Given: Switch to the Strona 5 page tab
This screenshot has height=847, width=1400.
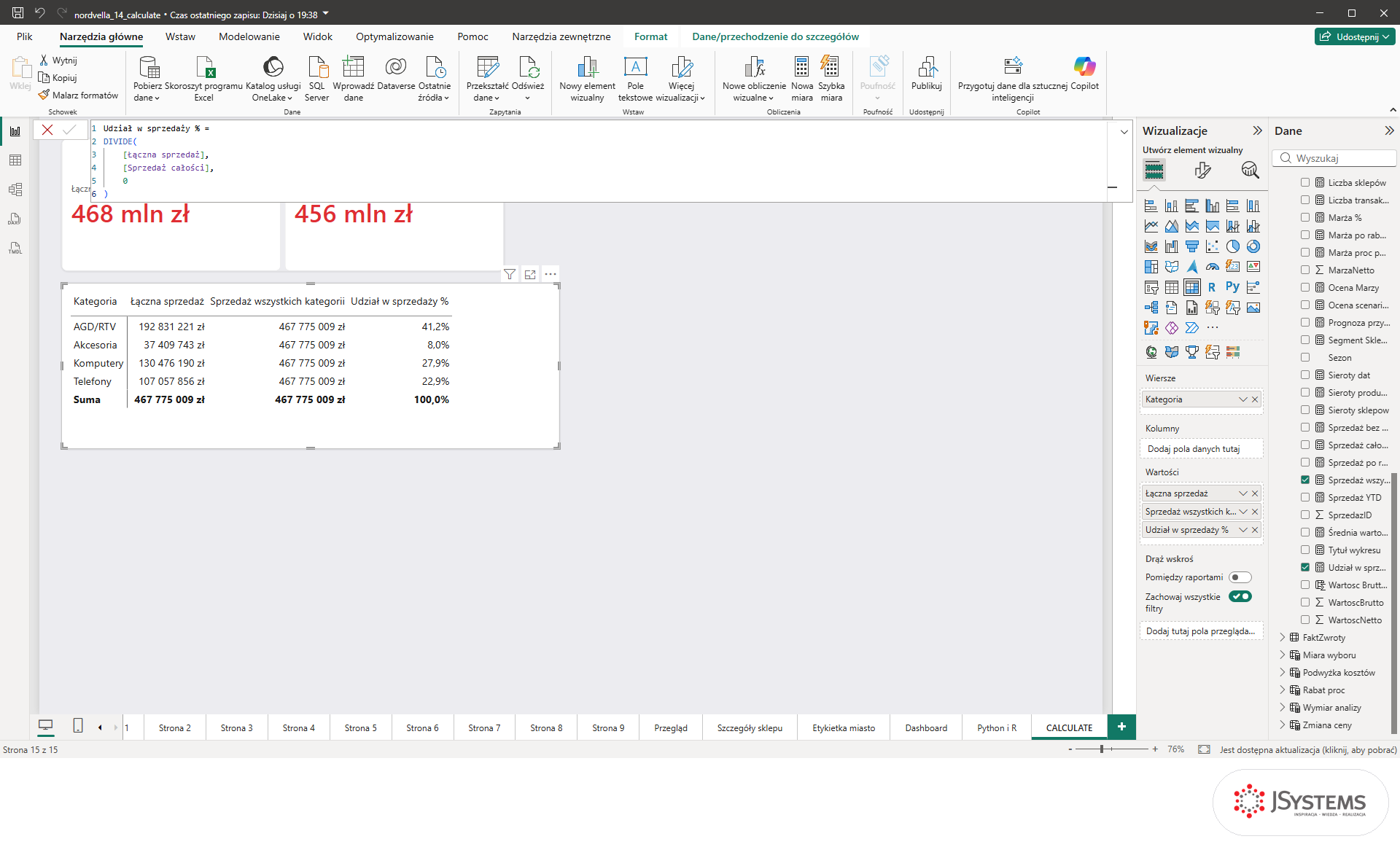Looking at the screenshot, I should click(x=361, y=727).
